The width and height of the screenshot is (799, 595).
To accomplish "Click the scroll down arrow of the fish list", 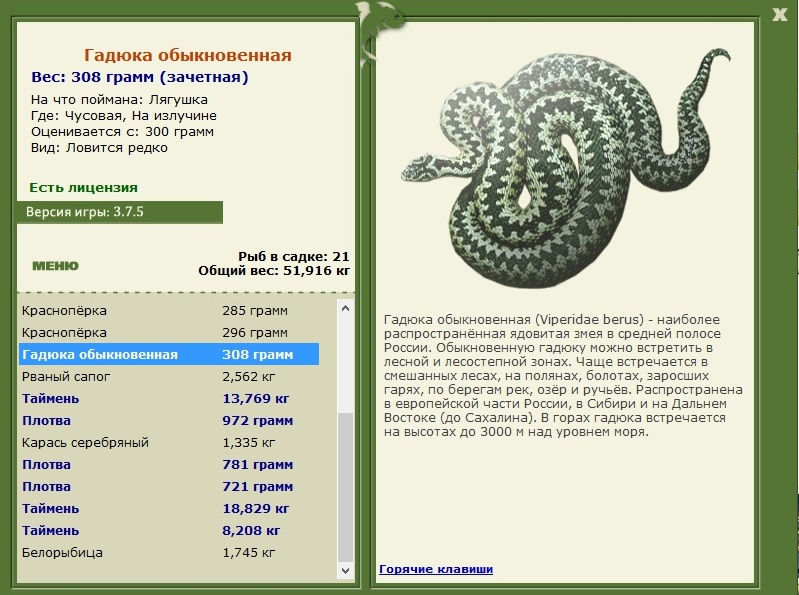I will tap(345, 571).
